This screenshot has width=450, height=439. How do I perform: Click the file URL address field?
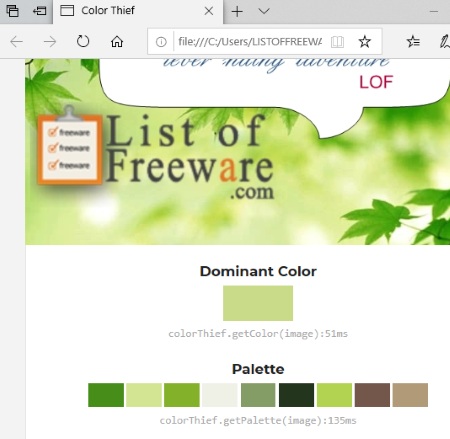pos(250,41)
